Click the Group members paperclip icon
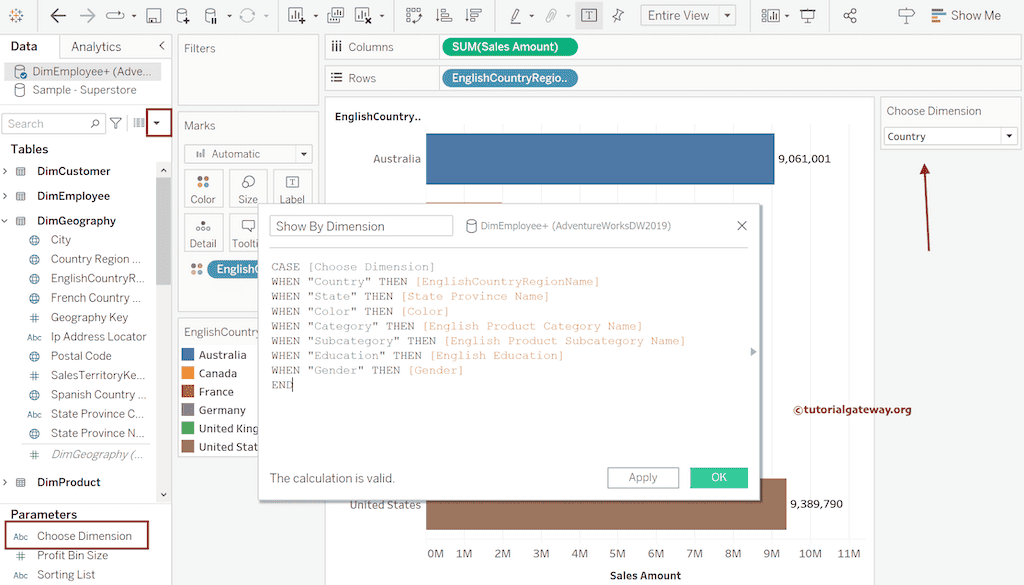 [x=551, y=16]
